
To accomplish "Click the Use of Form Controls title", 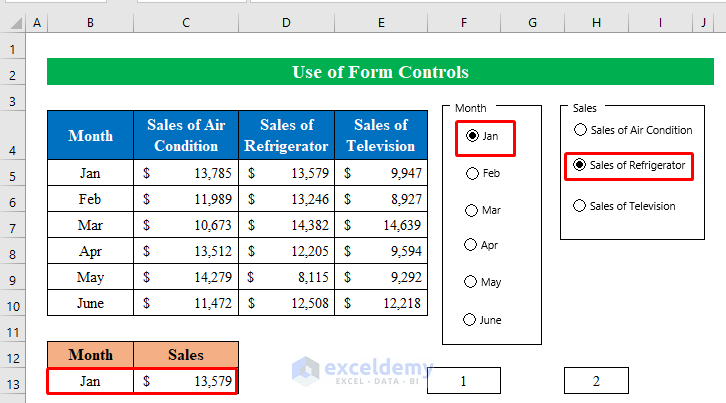I will [x=379, y=72].
